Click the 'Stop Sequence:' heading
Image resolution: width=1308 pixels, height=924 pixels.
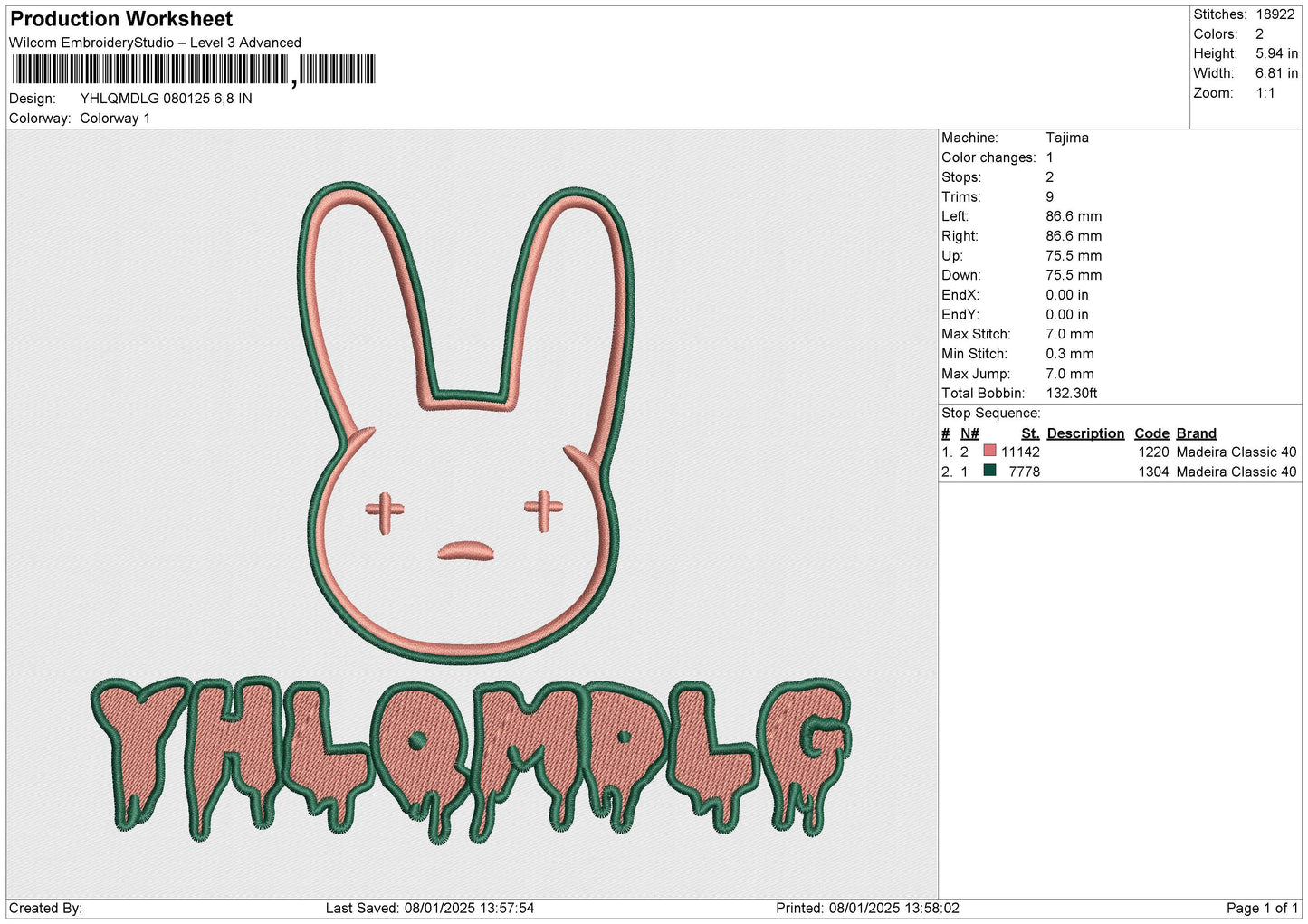point(991,413)
